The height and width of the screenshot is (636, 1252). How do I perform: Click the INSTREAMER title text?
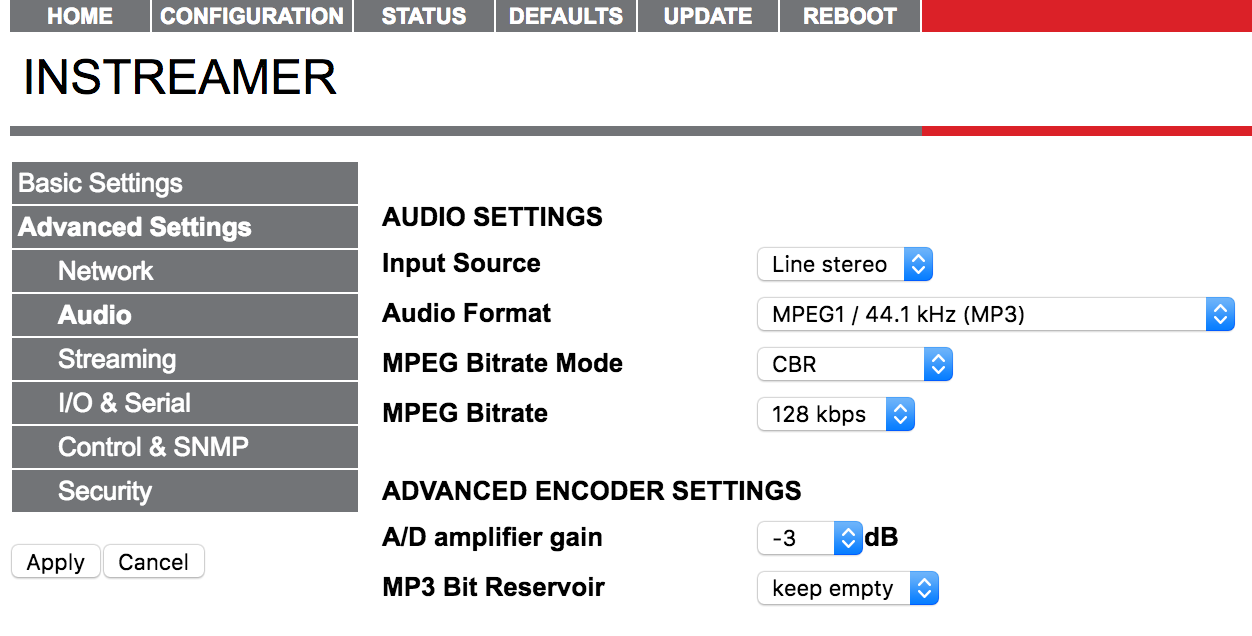coord(180,78)
